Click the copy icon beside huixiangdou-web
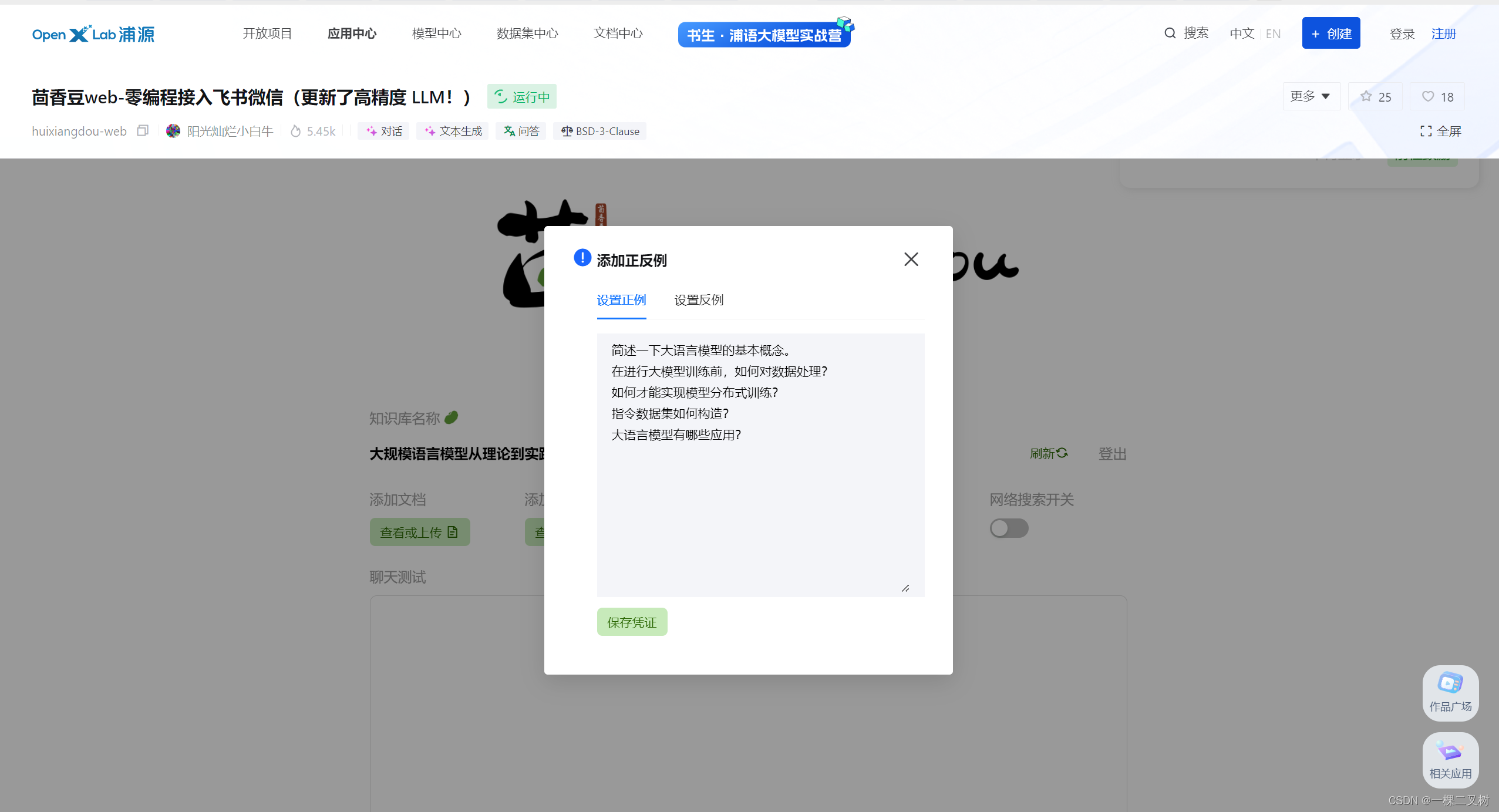Image resolution: width=1499 pixels, height=812 pixels. click(142, 130)
